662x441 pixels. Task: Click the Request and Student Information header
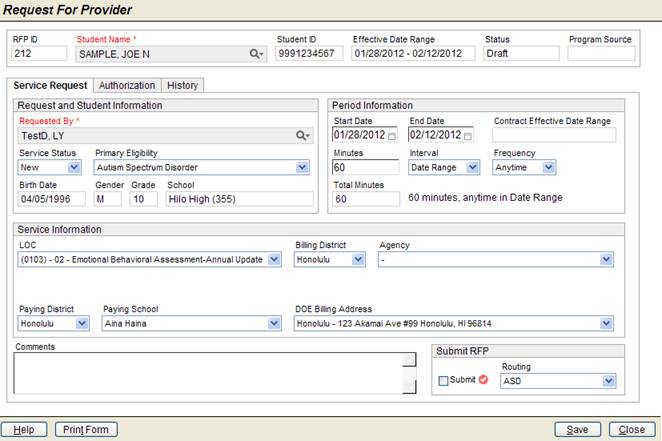coord(166,106)
